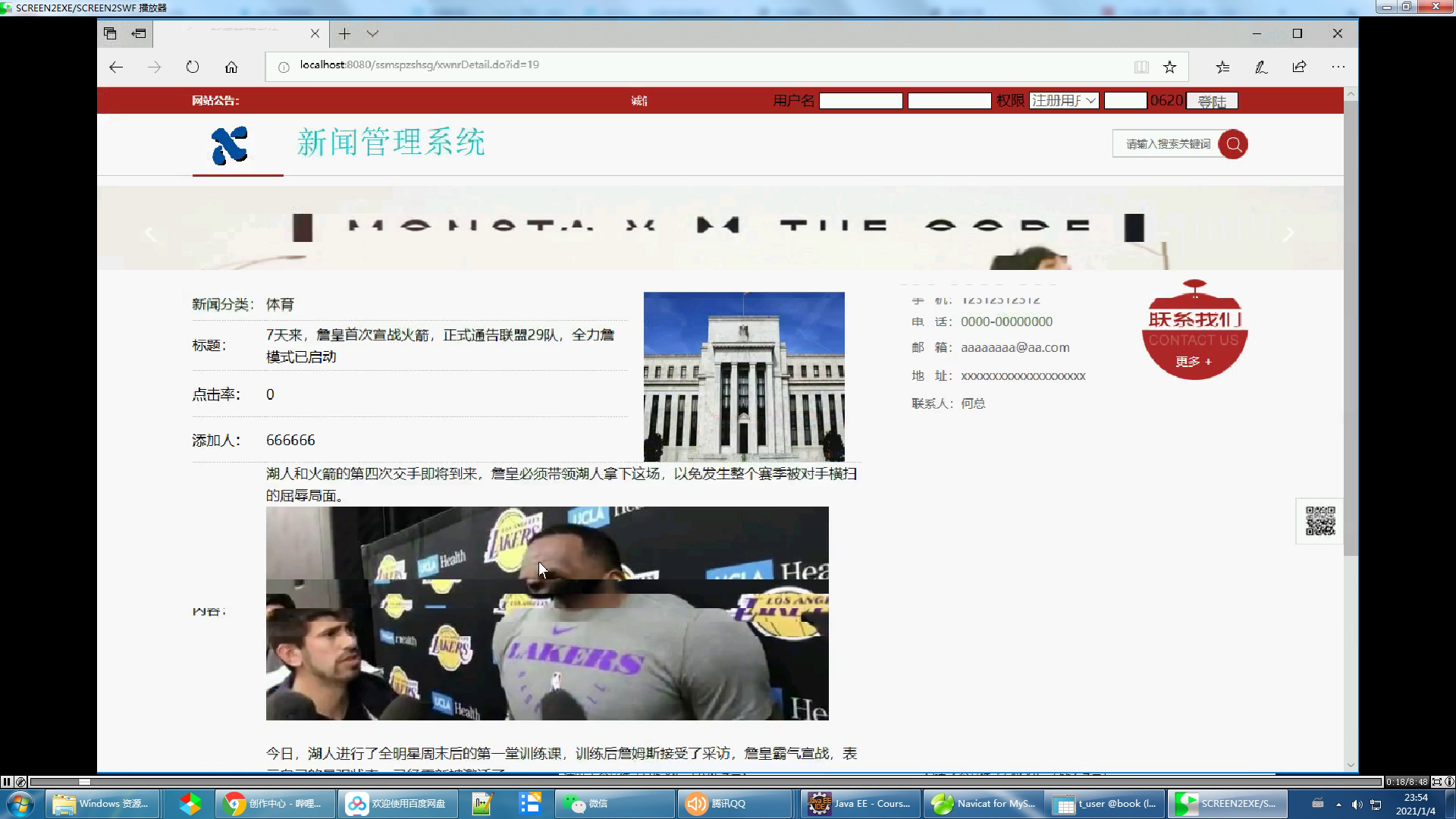
Task: Click the phone number 0000-00000000
Action: pos(1006,322)
